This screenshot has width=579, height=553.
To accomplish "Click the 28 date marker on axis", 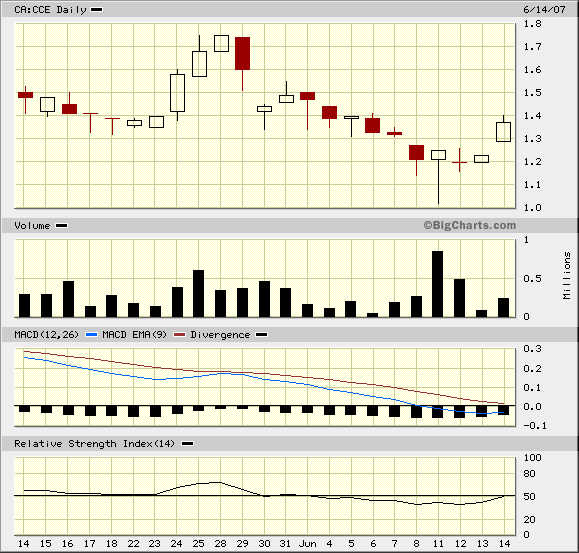I will (220, 543).
